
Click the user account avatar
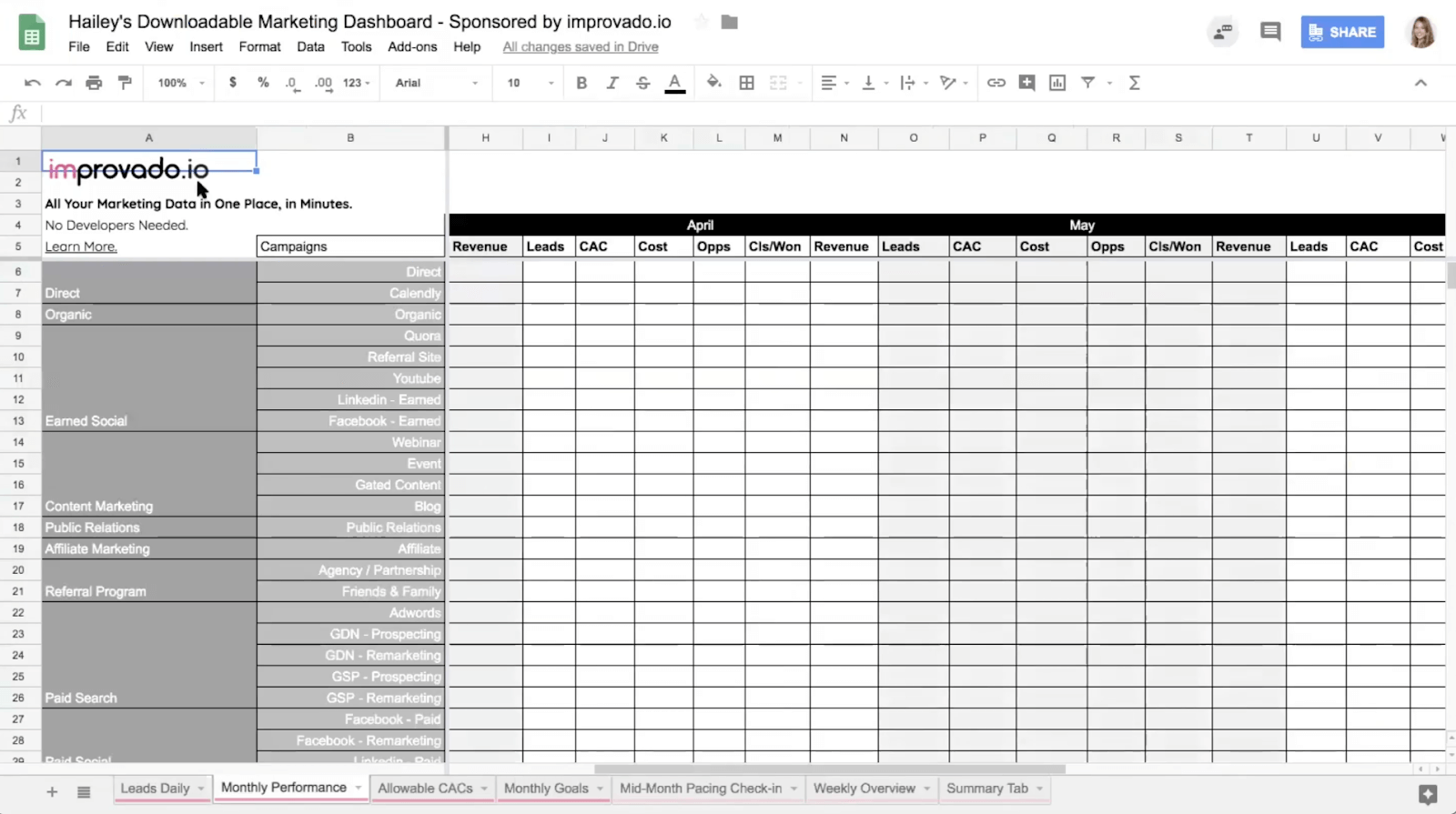coord(1421,32)
